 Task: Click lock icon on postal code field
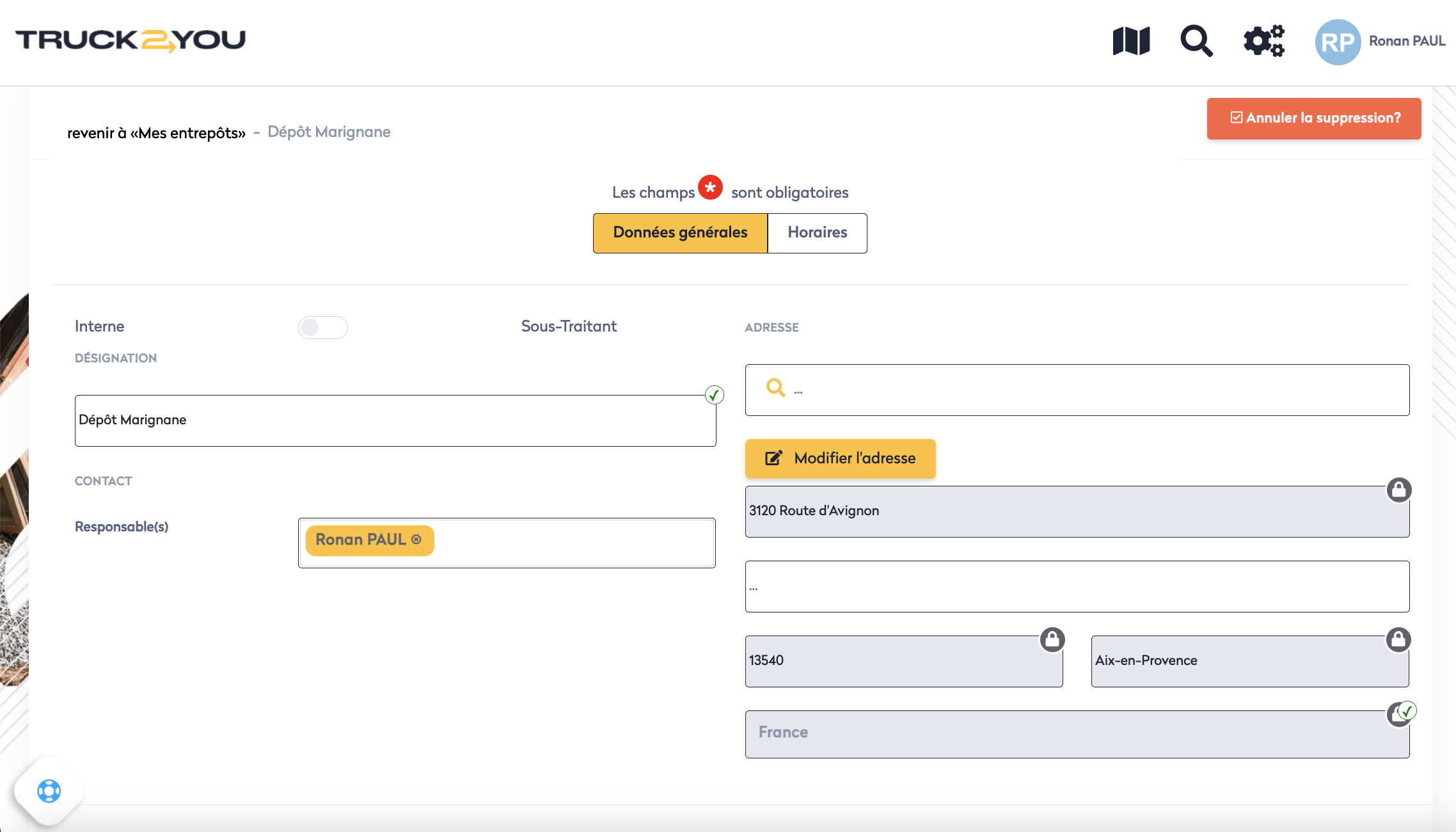(1052, 639)
